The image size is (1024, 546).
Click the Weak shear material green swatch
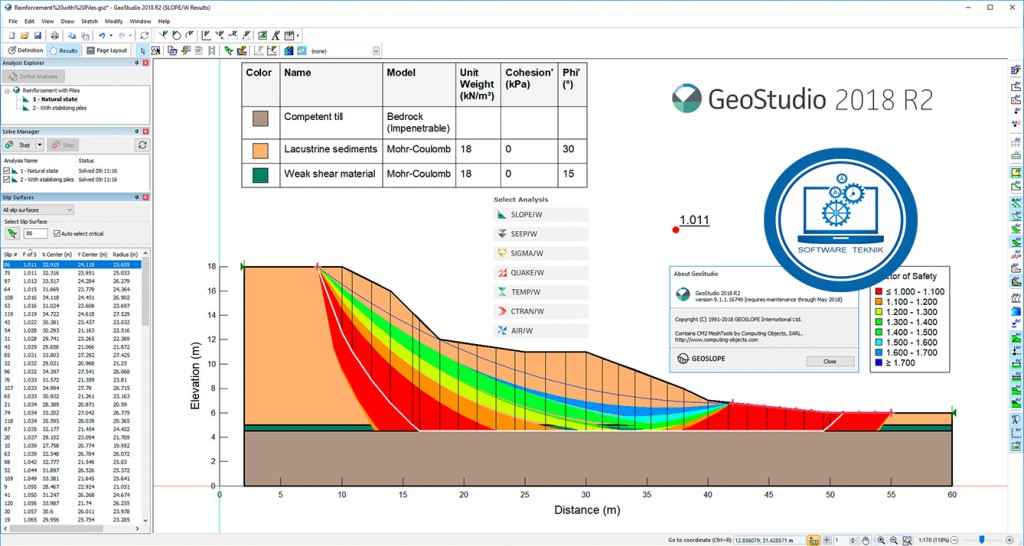pos(260,176)
